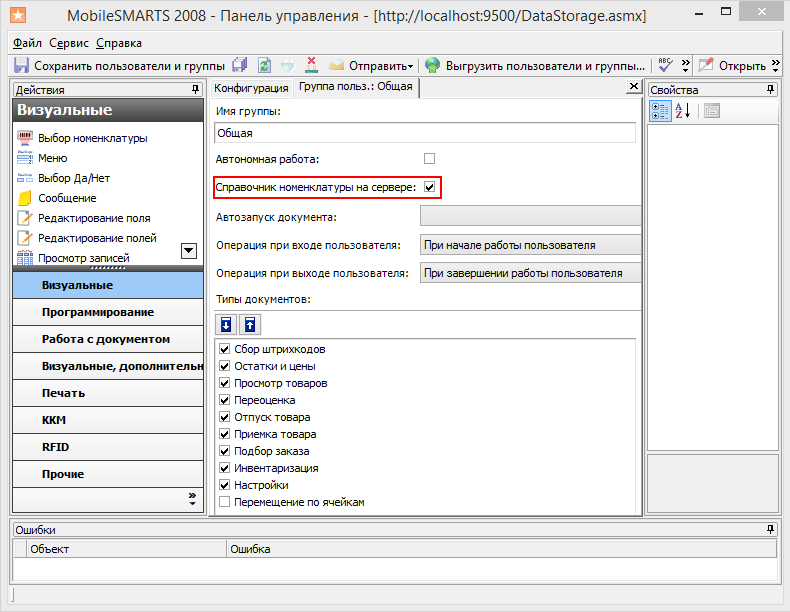Image resolution: width=790 pixels, height=612 pixels.
Task: Pin the Ошибки panel
Action: tap(770, 529)
